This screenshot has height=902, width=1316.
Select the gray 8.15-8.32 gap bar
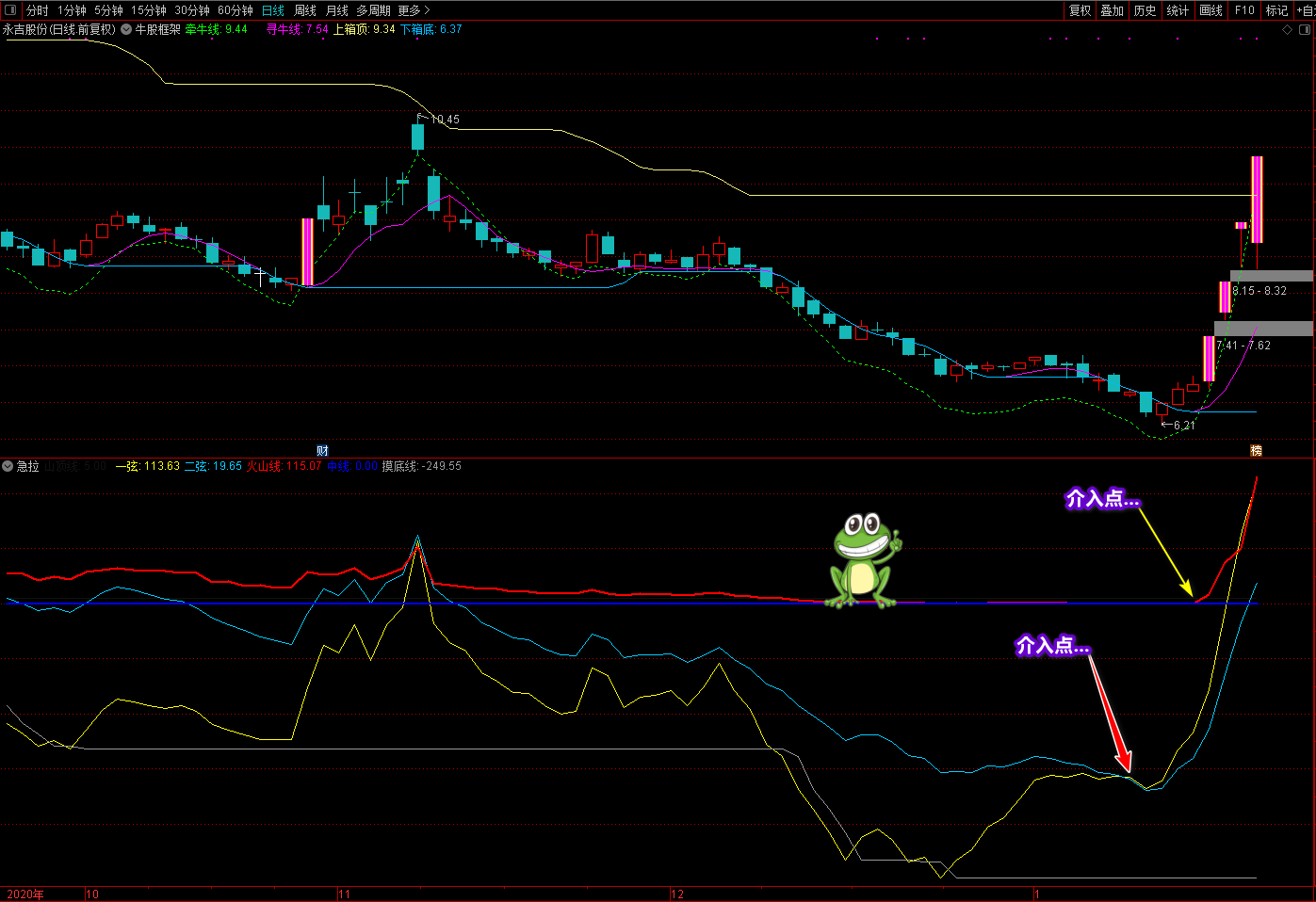1271,276
